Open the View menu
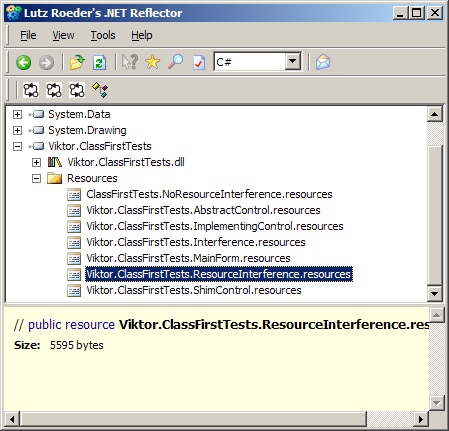The width and height of the screenshot is (449, 431). point(63,35)
